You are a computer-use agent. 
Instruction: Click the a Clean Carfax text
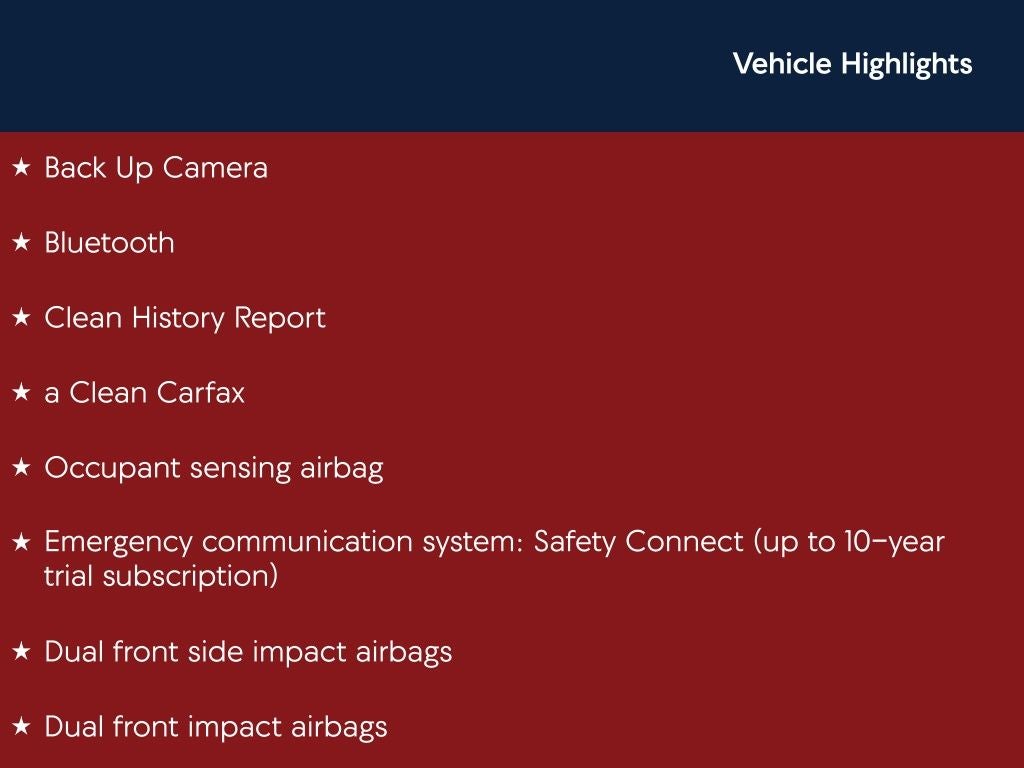pyautogui.click(x=144, y=393)
